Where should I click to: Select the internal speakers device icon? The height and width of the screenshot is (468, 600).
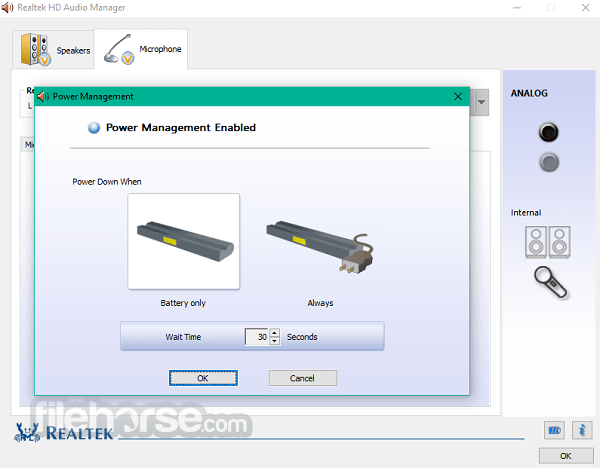click(548, 242)
